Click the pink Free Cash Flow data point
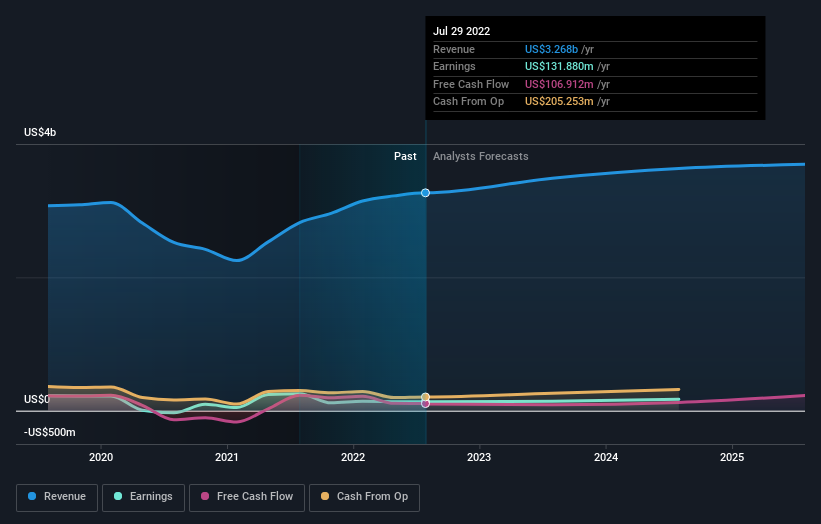Viewport: 821px width, 524px height. (425, 404)
